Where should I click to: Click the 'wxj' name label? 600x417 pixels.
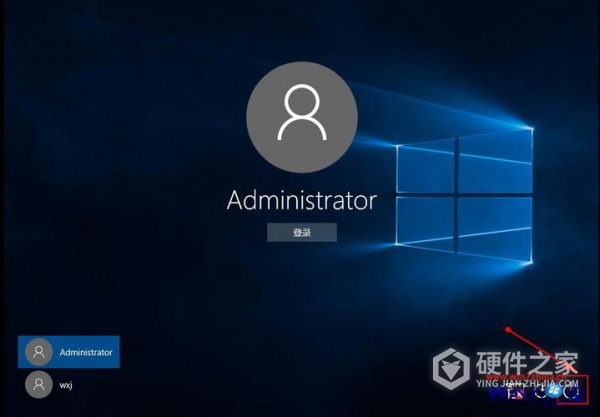66,382
